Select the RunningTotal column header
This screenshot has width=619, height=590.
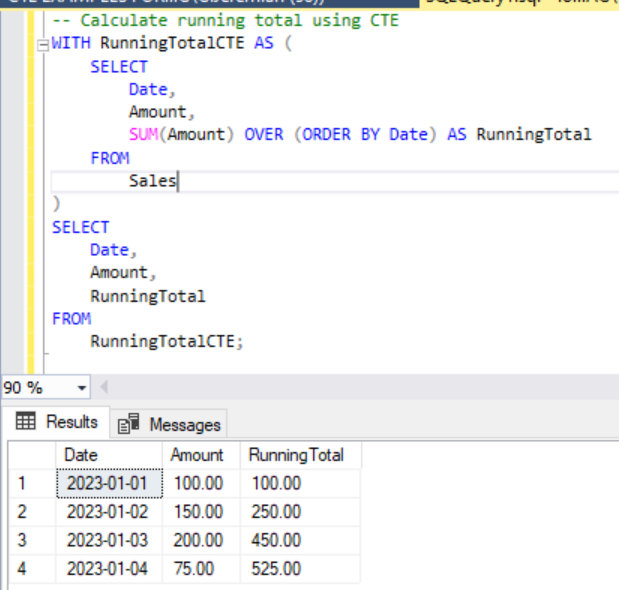point(298,455)
